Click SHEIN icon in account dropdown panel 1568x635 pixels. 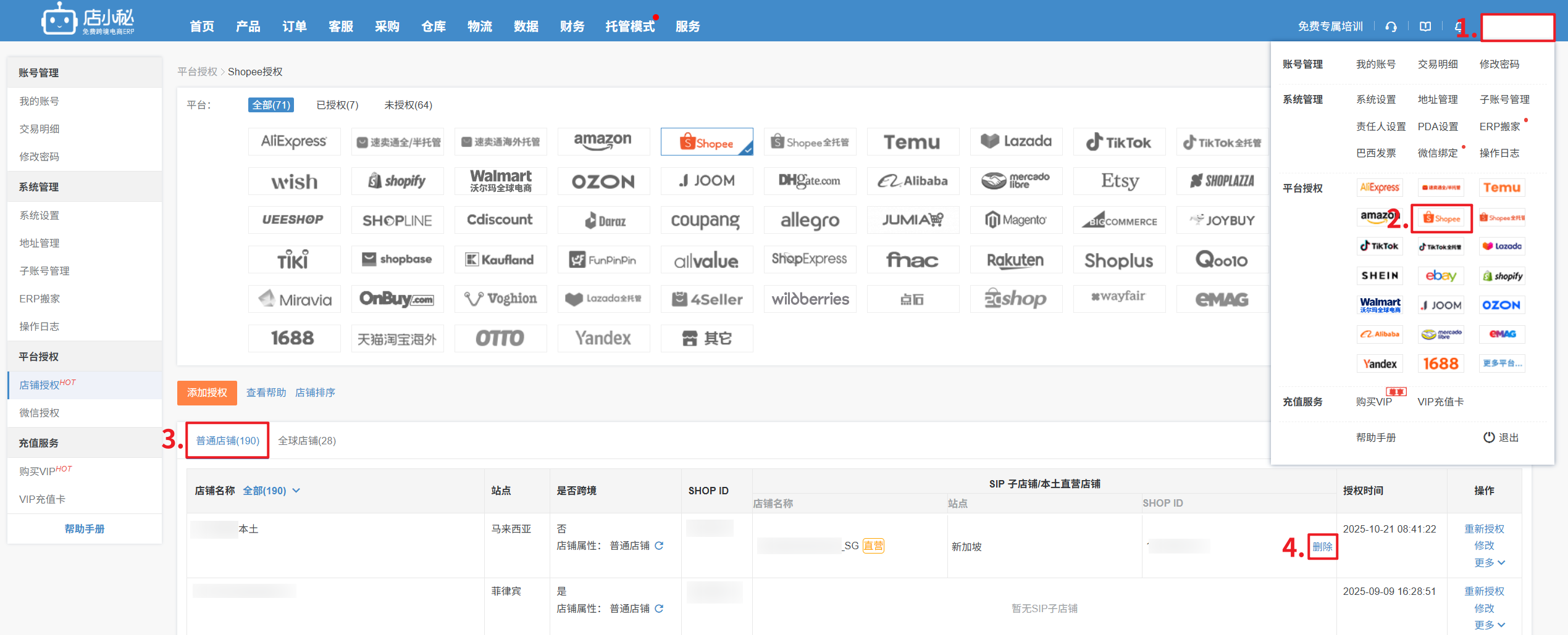tap(1380, 276)
